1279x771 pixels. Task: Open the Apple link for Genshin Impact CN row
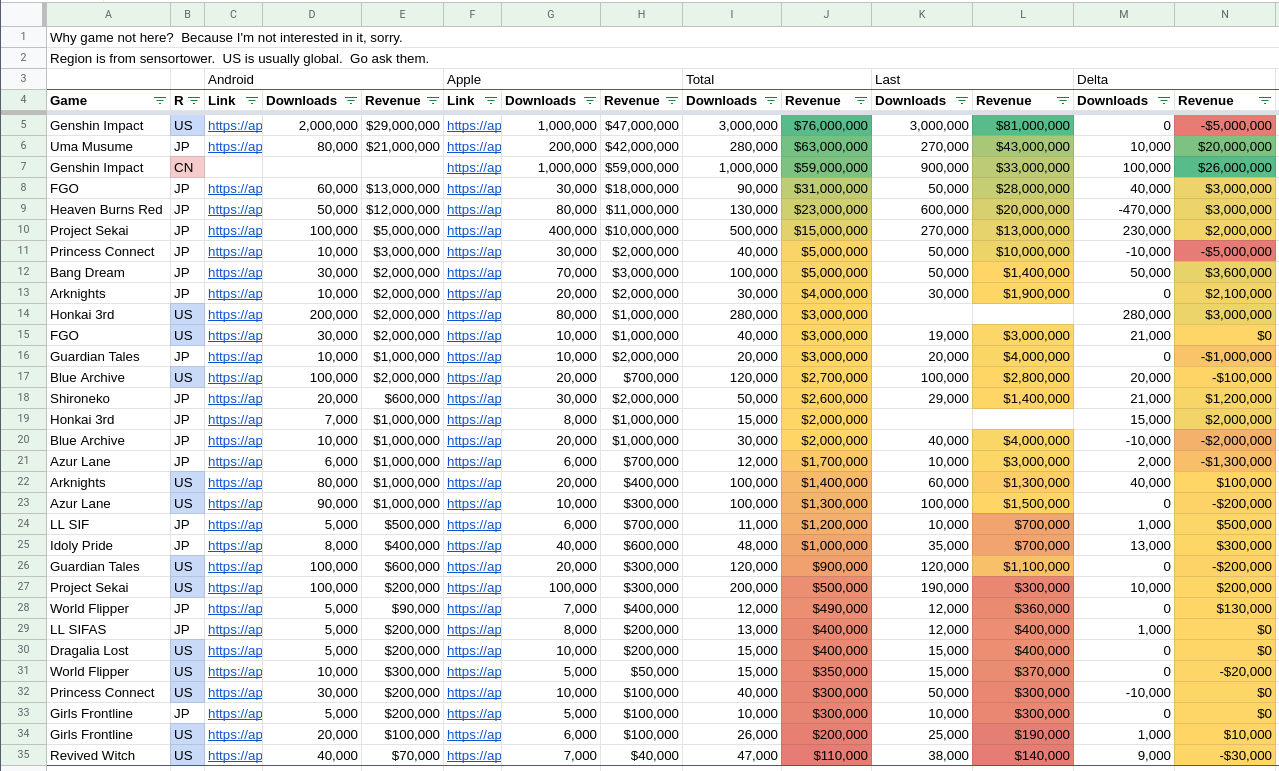(474, 167)
